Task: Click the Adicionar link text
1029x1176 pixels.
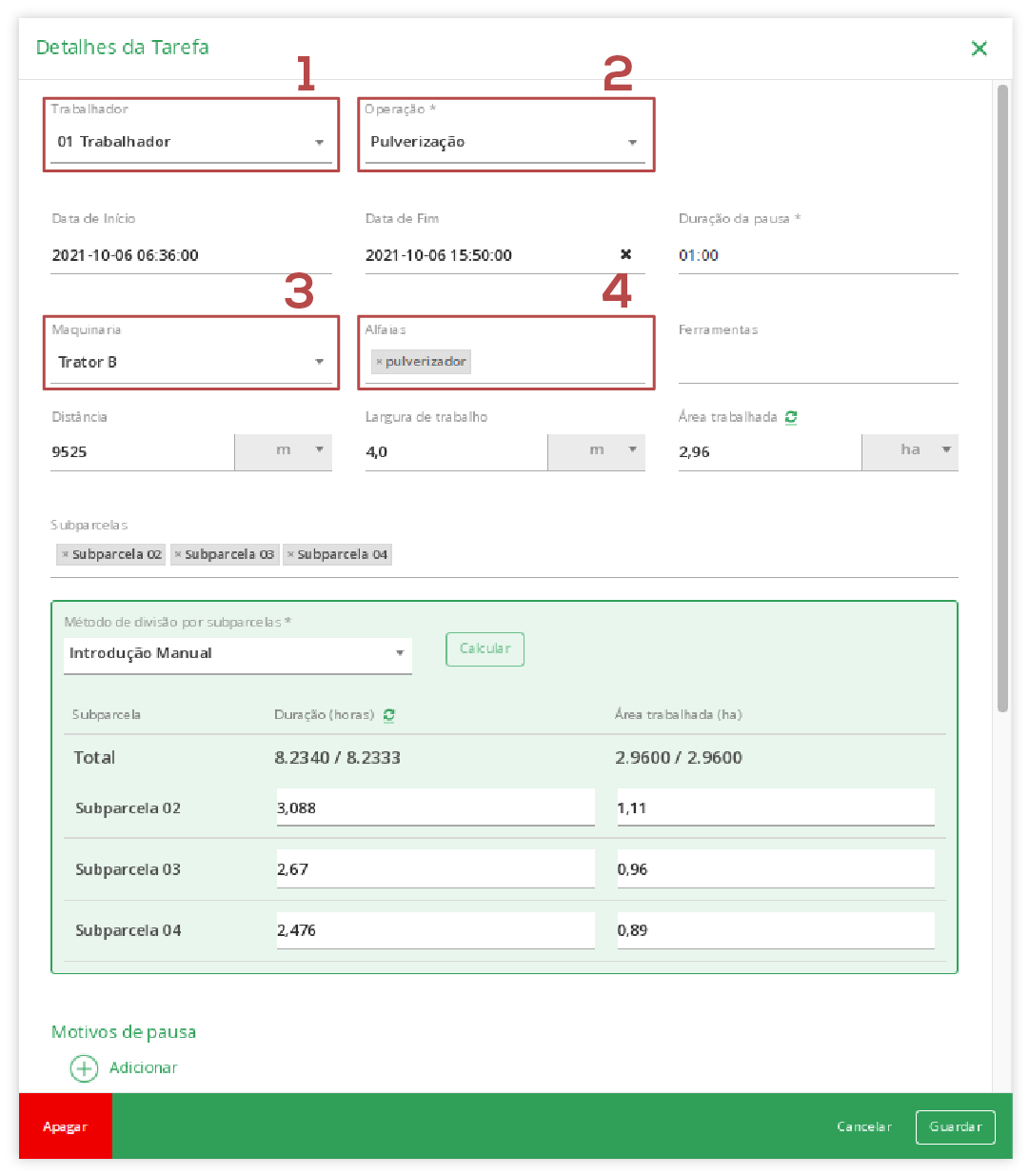Action: point(143,1068)
